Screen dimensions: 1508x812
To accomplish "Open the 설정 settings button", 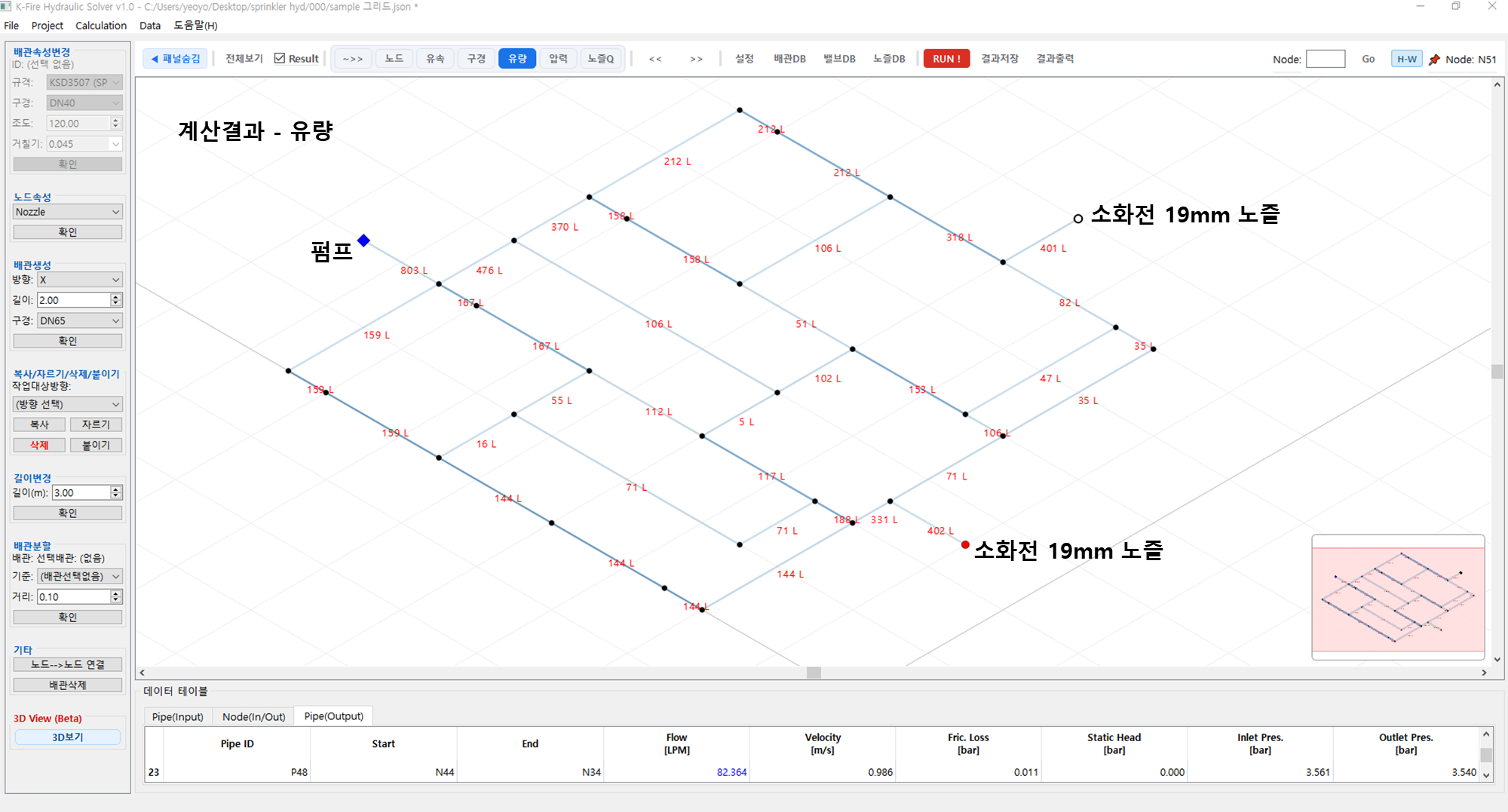I will click(x=744, y=58).
